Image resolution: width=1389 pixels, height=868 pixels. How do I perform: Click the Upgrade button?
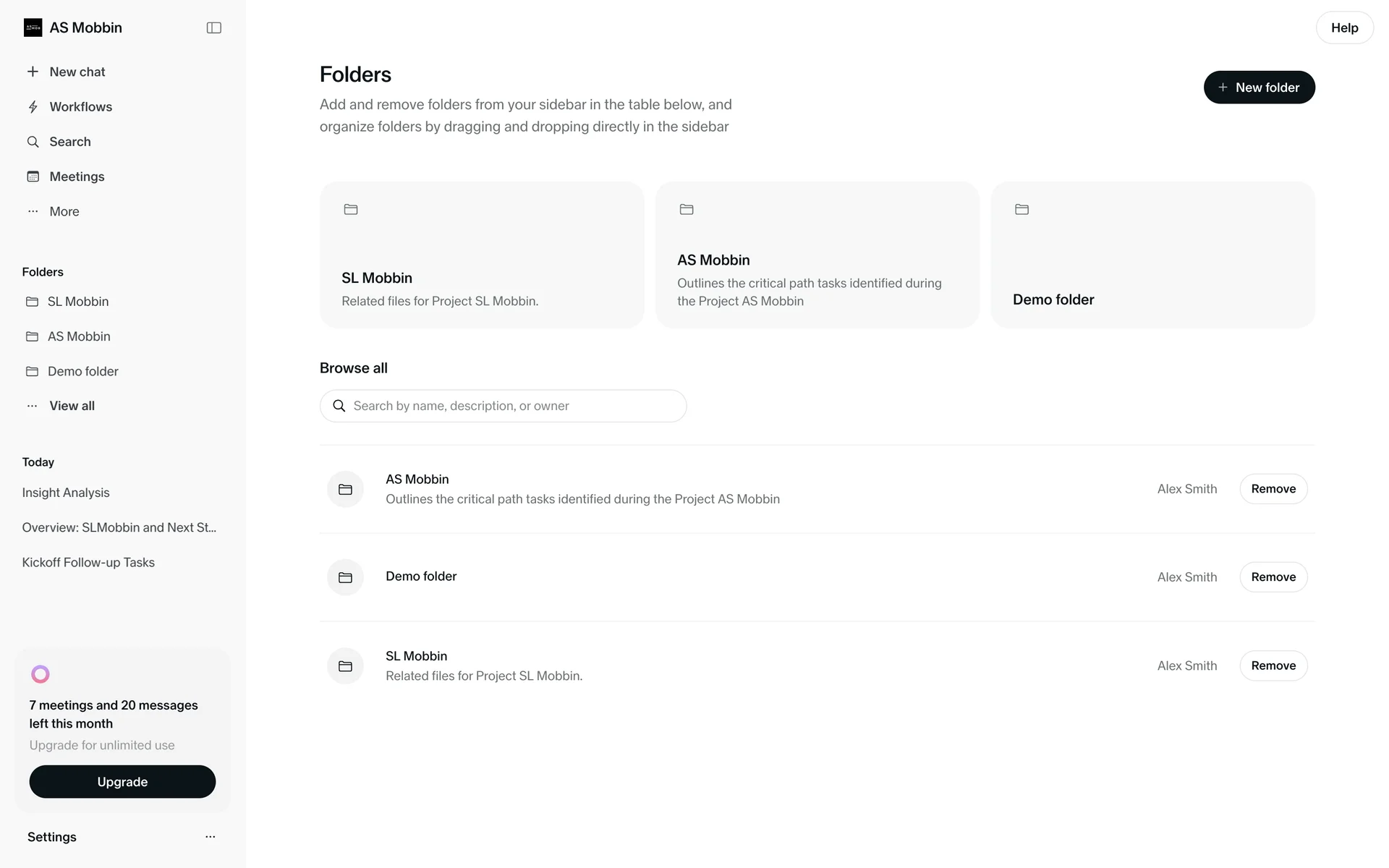pos(122,782)
